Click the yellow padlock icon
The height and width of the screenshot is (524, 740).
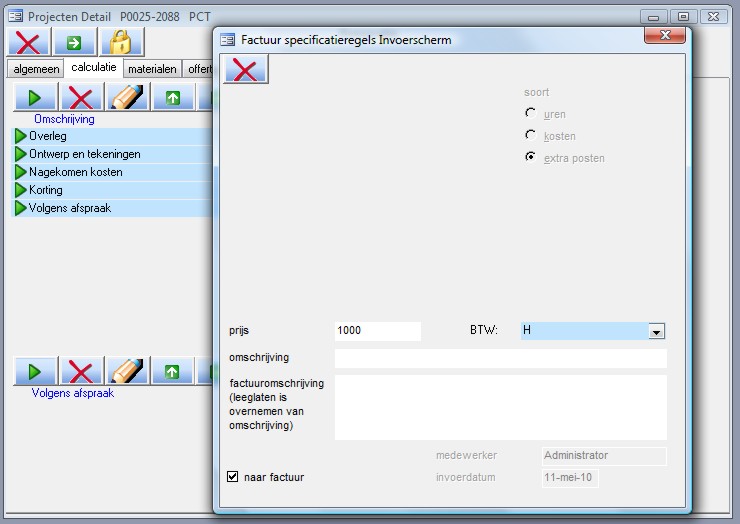(121, 42)
